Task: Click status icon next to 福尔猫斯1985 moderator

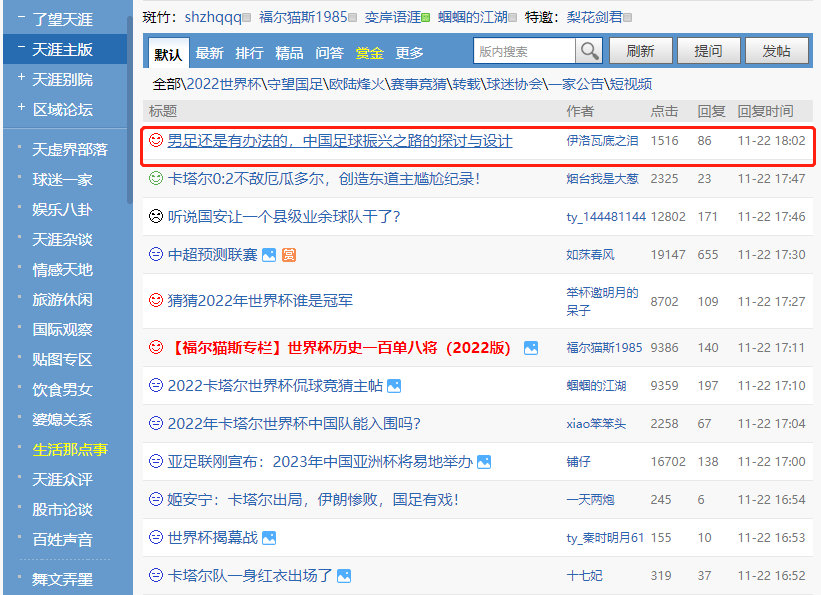Action: (x=352, y=18)
